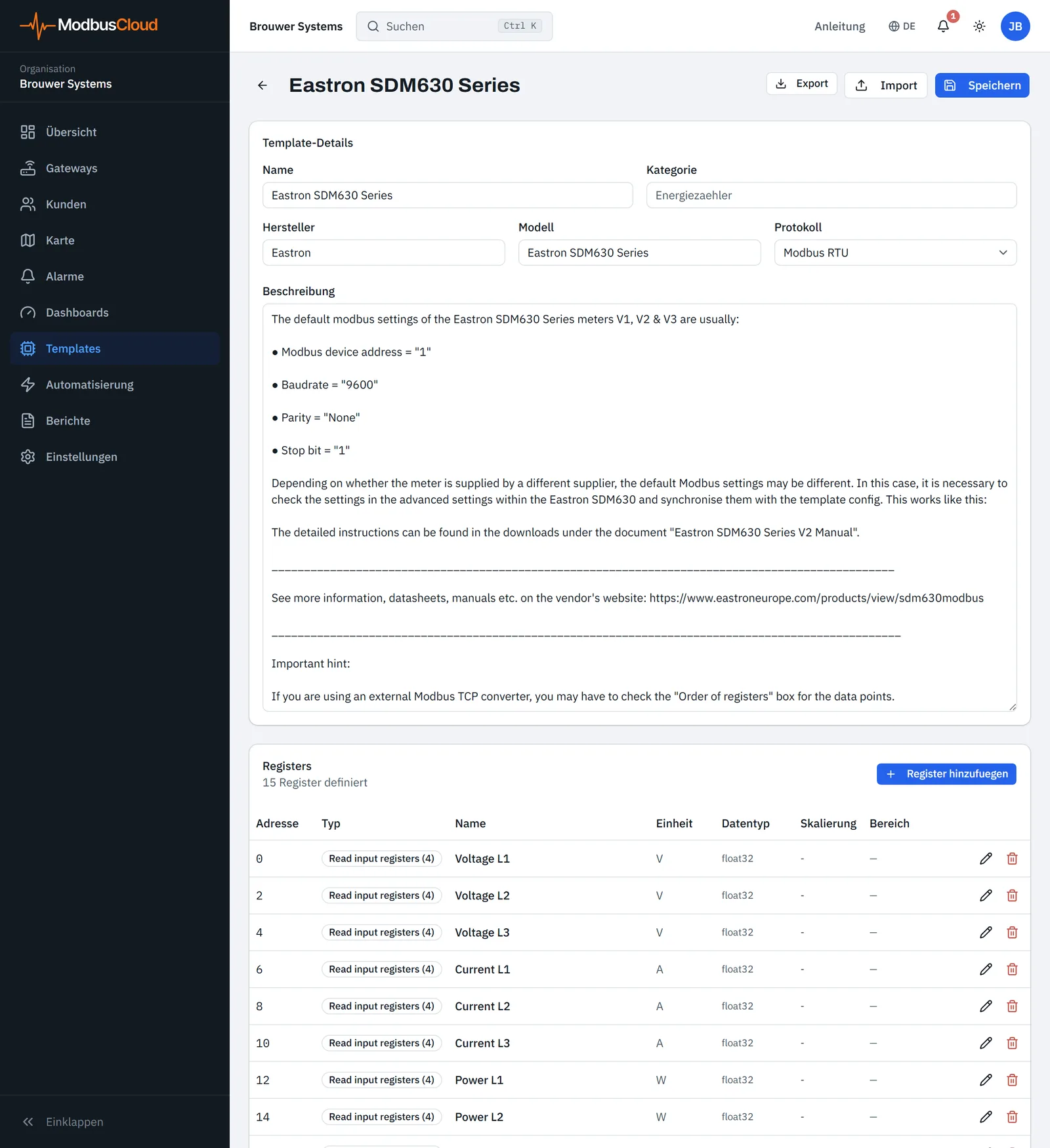This screenshot has height=1148, width=1050.
Task: Click the Hersteller input field
Action: [383, 253]
